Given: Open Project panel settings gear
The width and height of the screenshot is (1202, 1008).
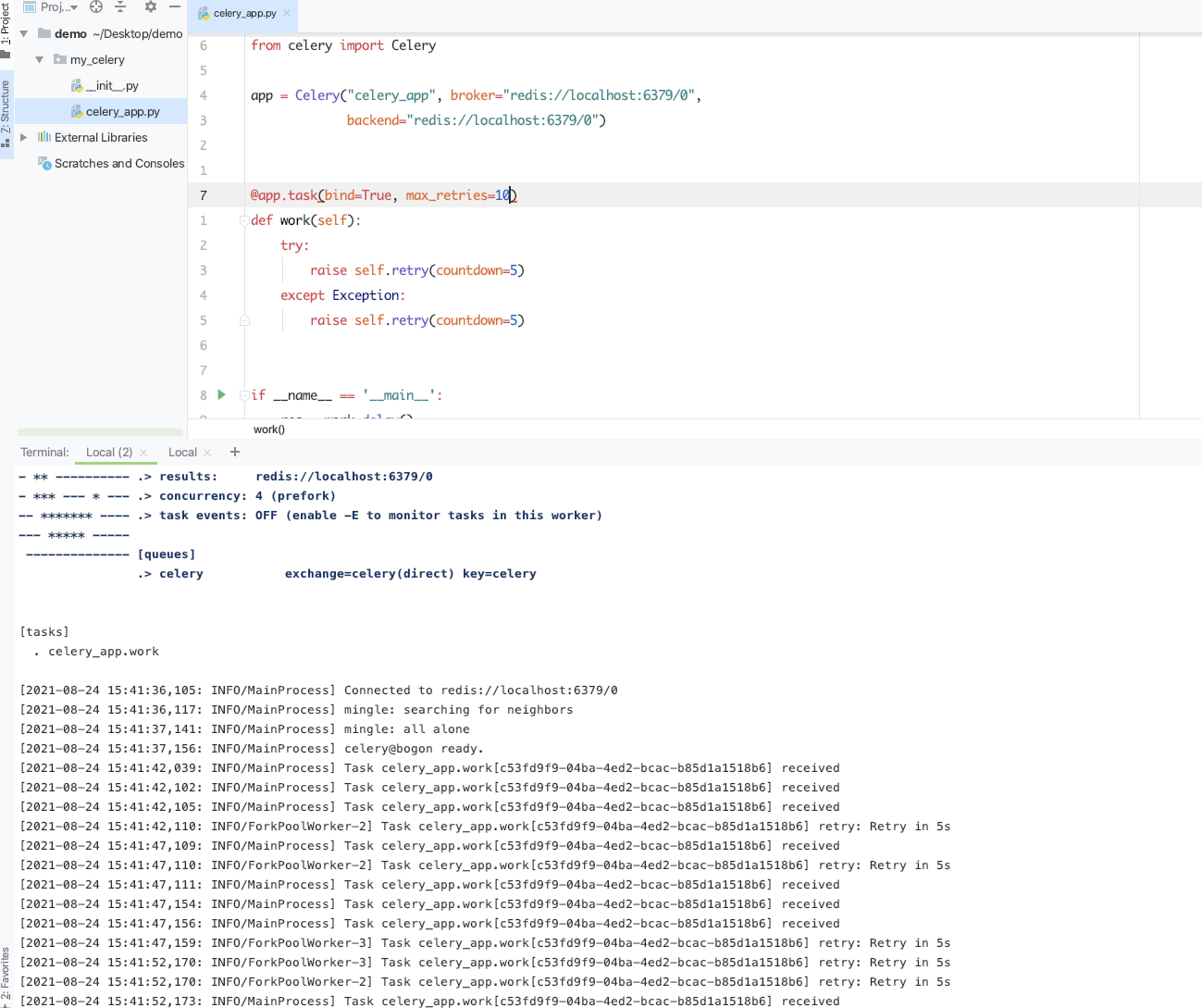Looking at the screenshot, I should click(x=151, y=6).
